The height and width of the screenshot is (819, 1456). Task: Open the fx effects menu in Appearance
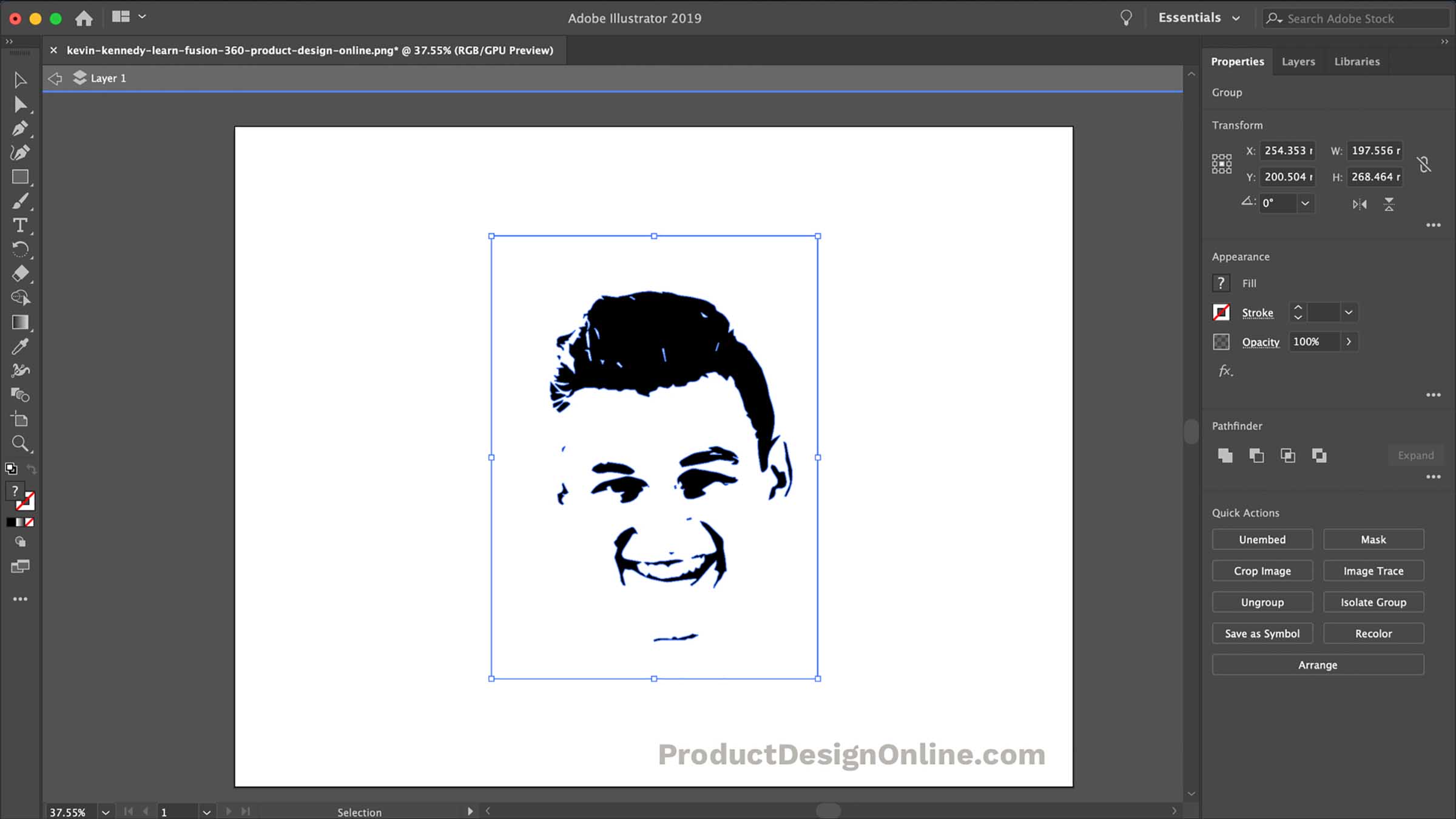[x=1225, y=371]
